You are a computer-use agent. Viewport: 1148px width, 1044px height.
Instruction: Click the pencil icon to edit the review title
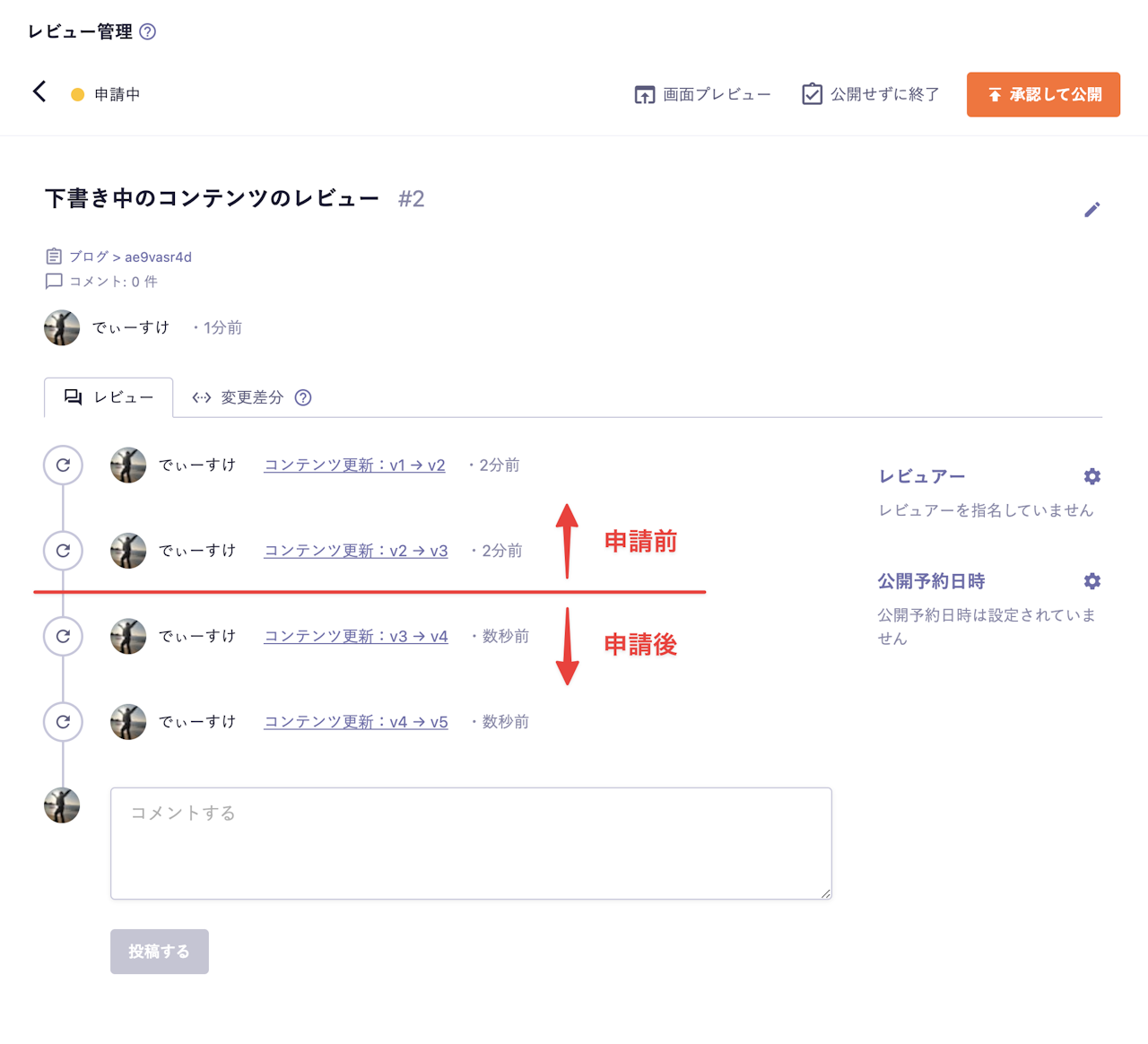tap(1092, 209)
